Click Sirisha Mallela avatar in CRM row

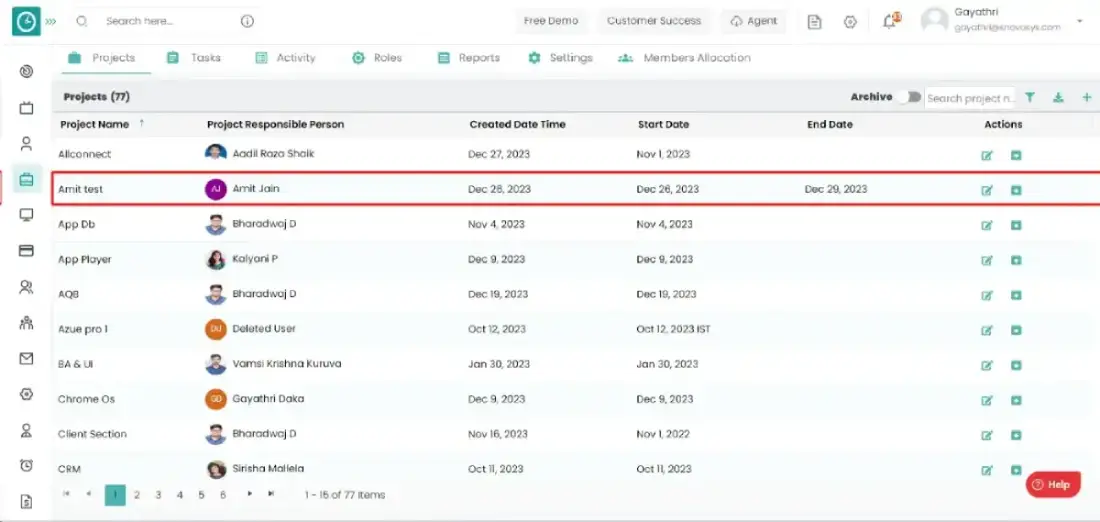pos(216,469)
